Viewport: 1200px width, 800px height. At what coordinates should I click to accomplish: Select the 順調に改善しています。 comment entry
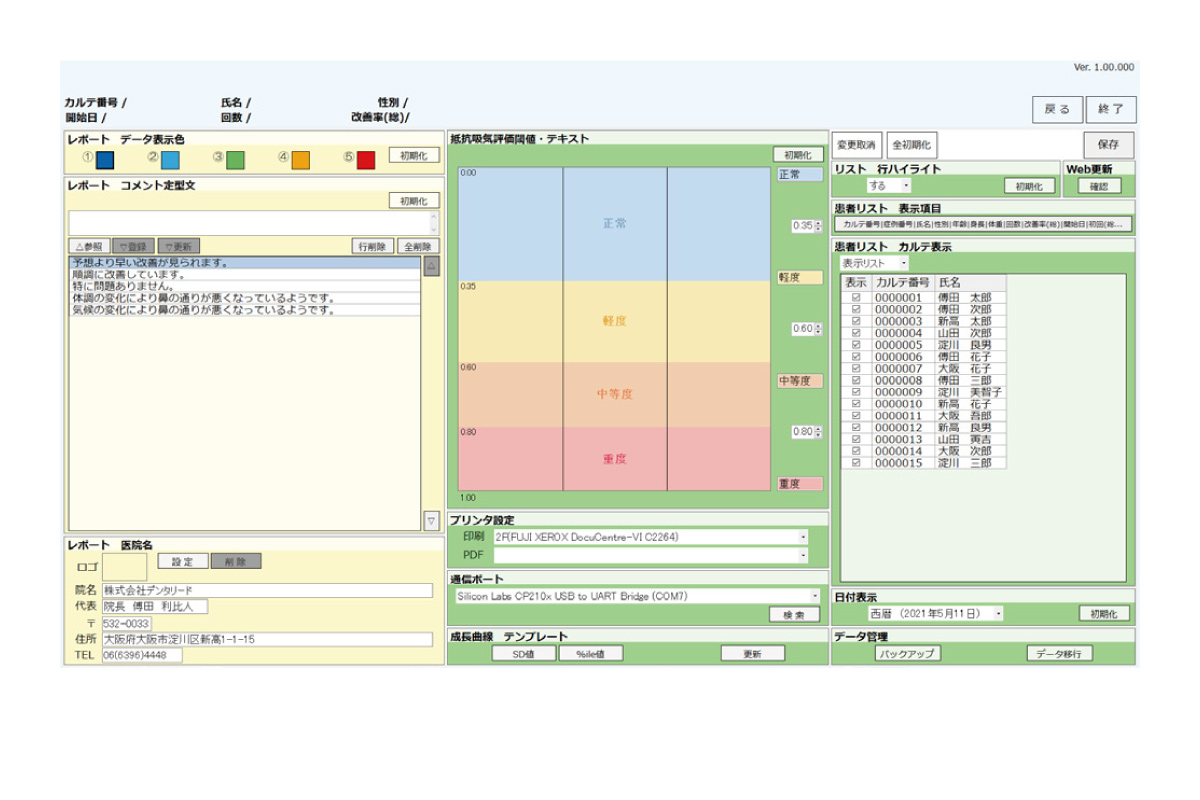244,274
